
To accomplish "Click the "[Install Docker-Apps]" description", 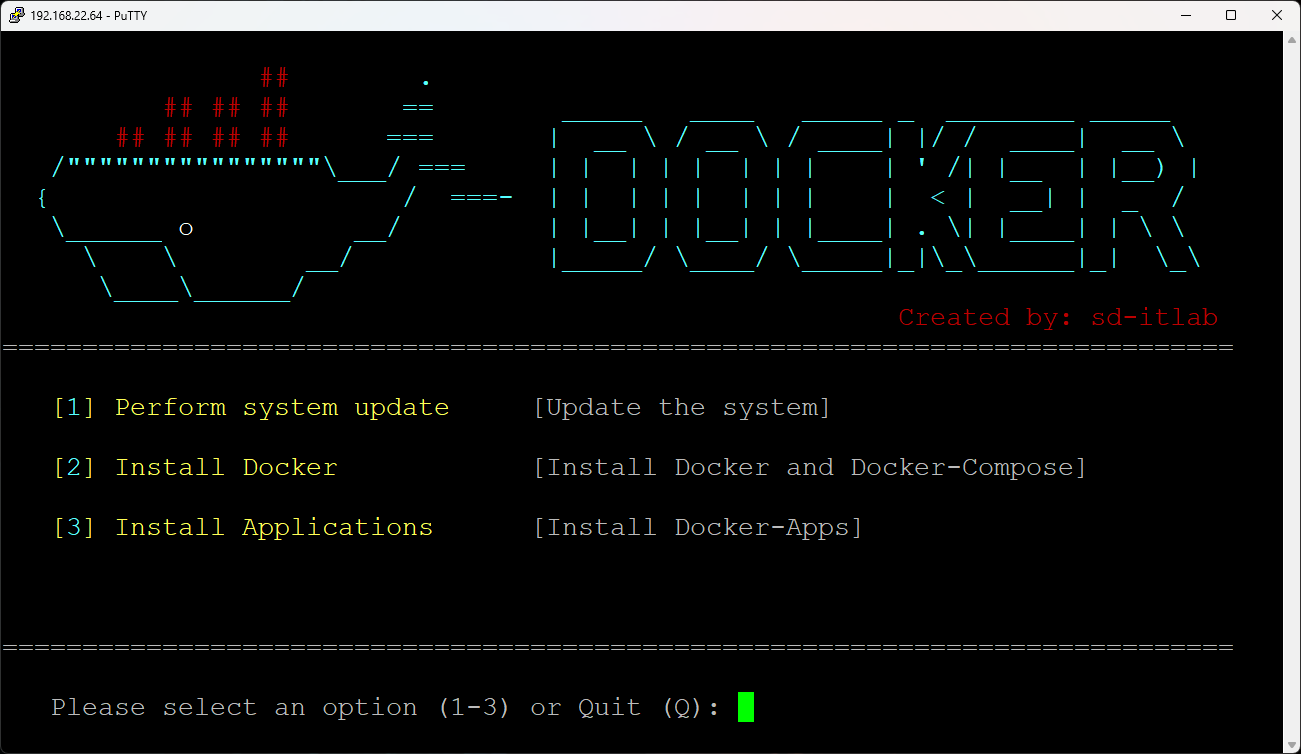I will 698,528.
